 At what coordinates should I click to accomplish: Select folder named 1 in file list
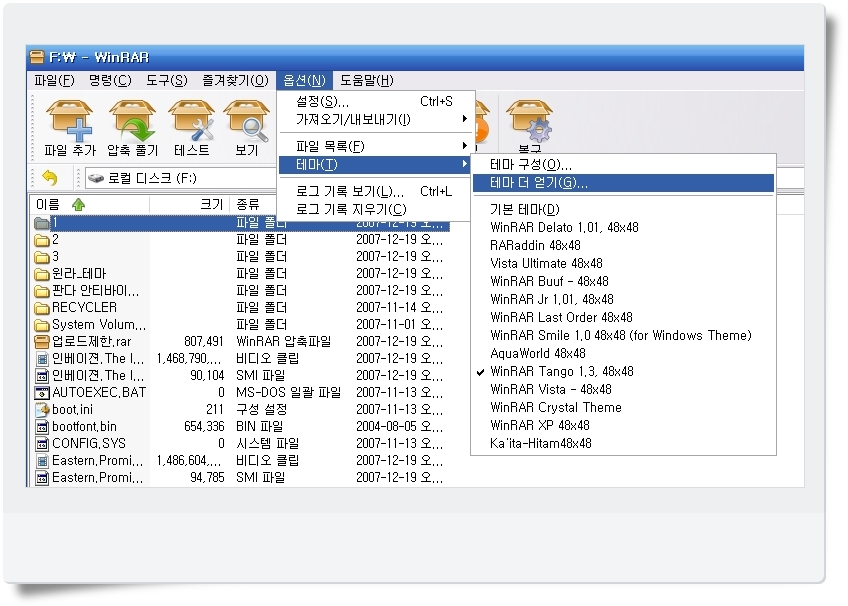point(241,223)
